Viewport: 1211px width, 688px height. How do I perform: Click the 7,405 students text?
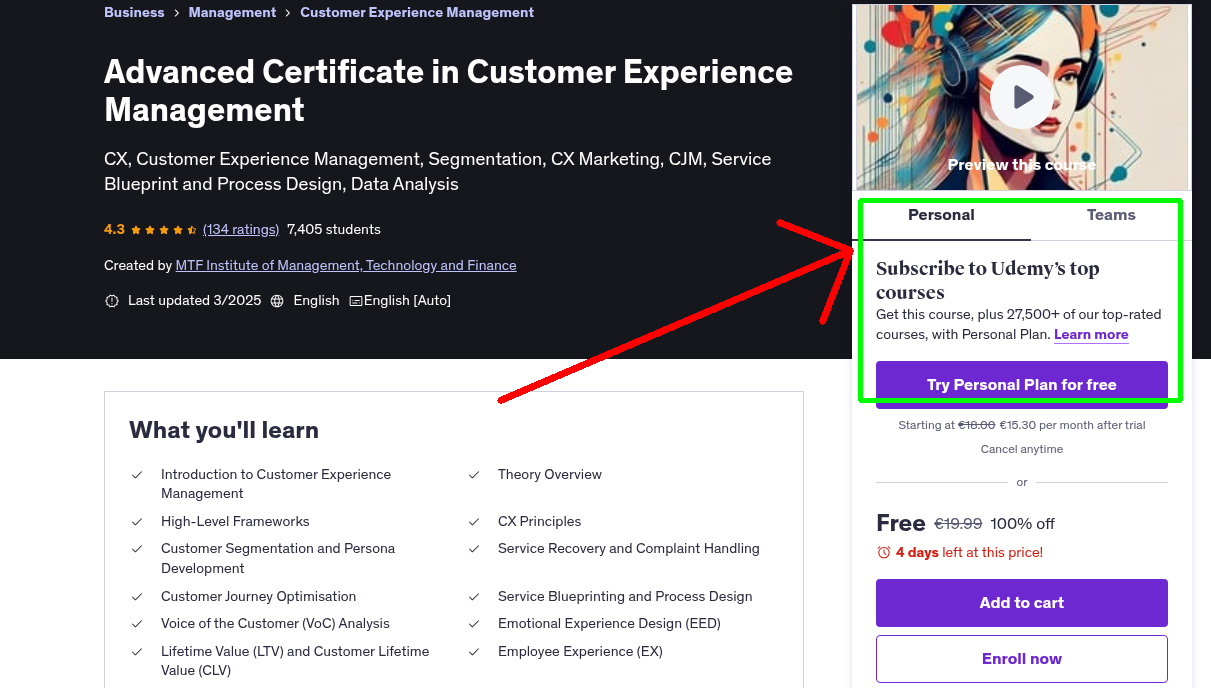tap(334, 229)
